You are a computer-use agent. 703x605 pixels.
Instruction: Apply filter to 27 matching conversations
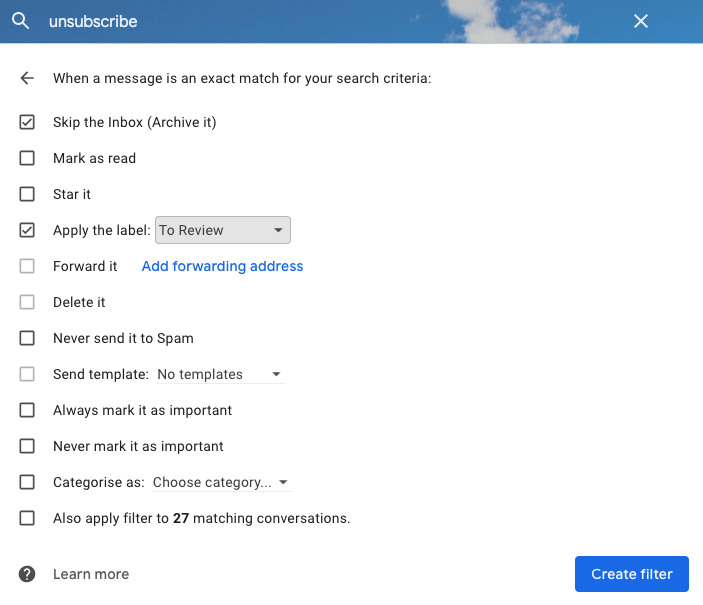coord(27,518)
